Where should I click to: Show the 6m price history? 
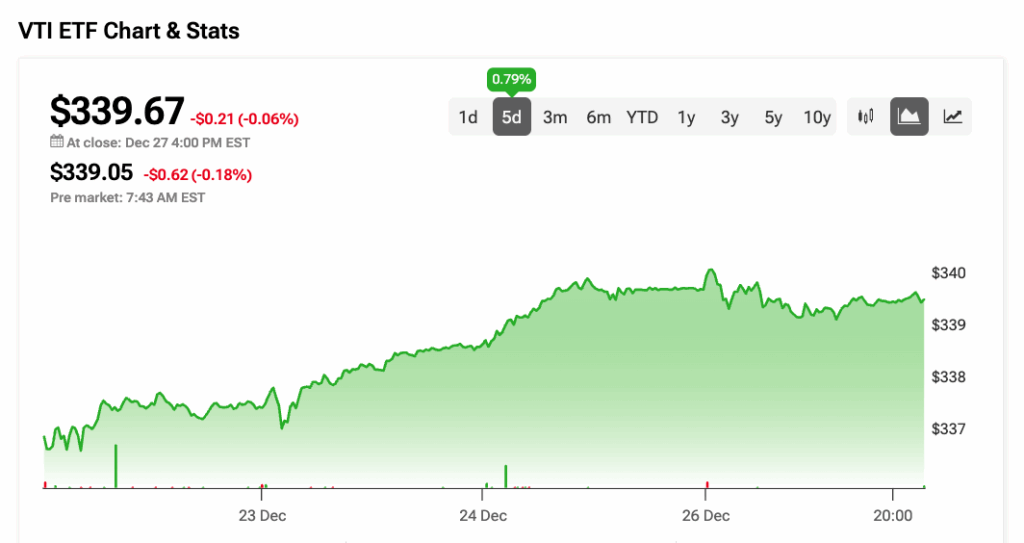click(x=598, y=117)
